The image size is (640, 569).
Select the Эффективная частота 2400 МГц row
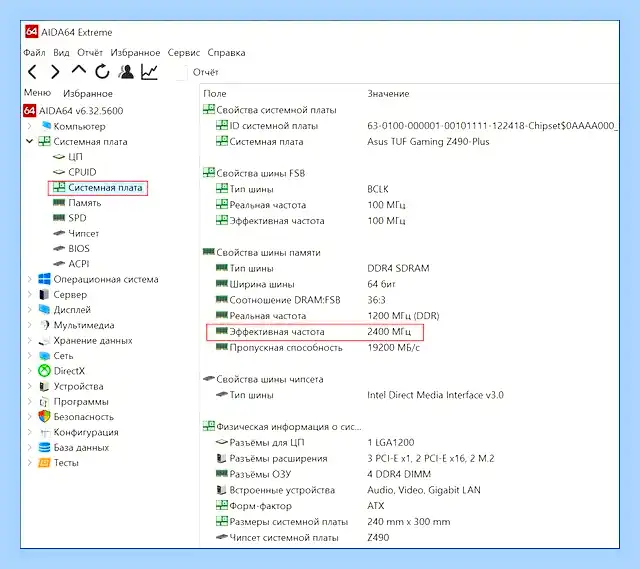click(x=315, y=332)
